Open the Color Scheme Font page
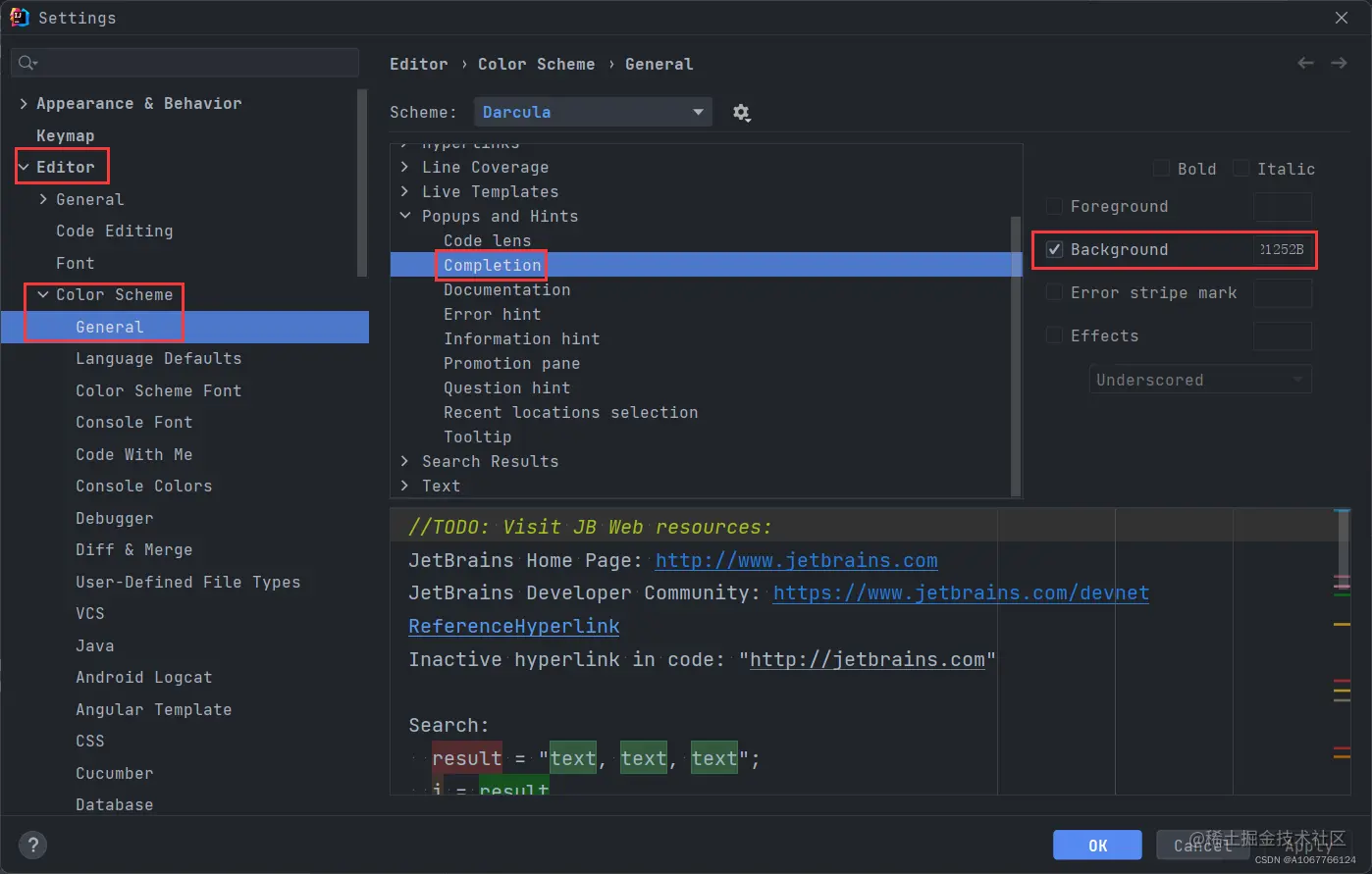This screenshot has width=1372, height=874. (159, 390)
